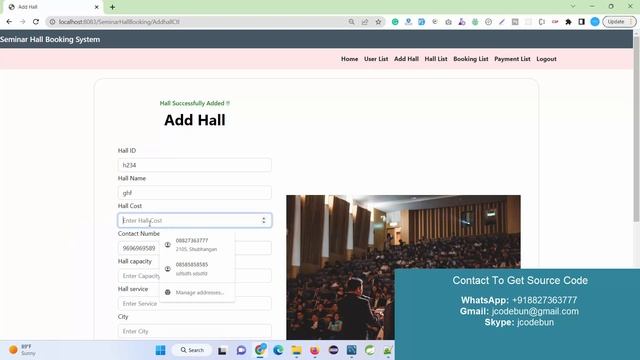Open the Windows Start menu

(160, 350)
